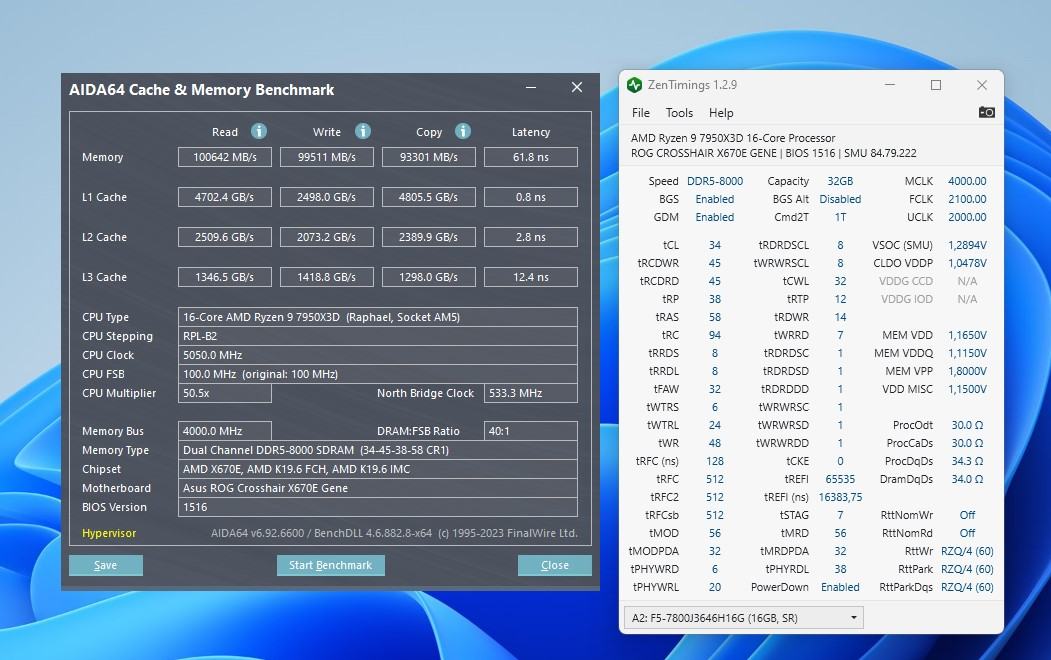Click the ProcOdt 30.0 Ω value

point(967,425)
